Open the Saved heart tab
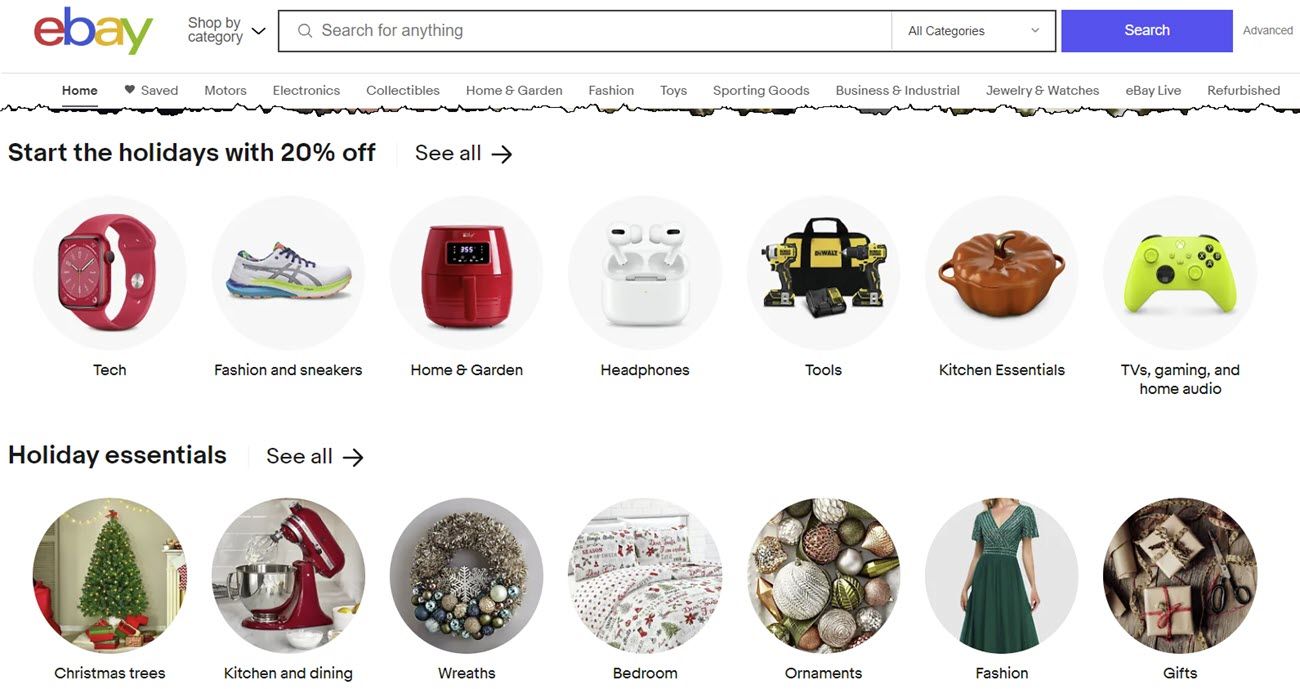 point(151,90)
